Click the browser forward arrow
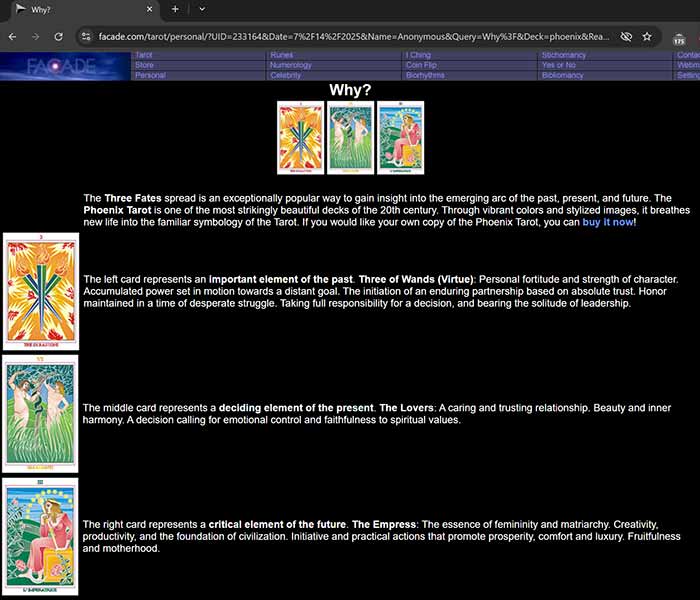700x600 pixels. pos(35,37)
